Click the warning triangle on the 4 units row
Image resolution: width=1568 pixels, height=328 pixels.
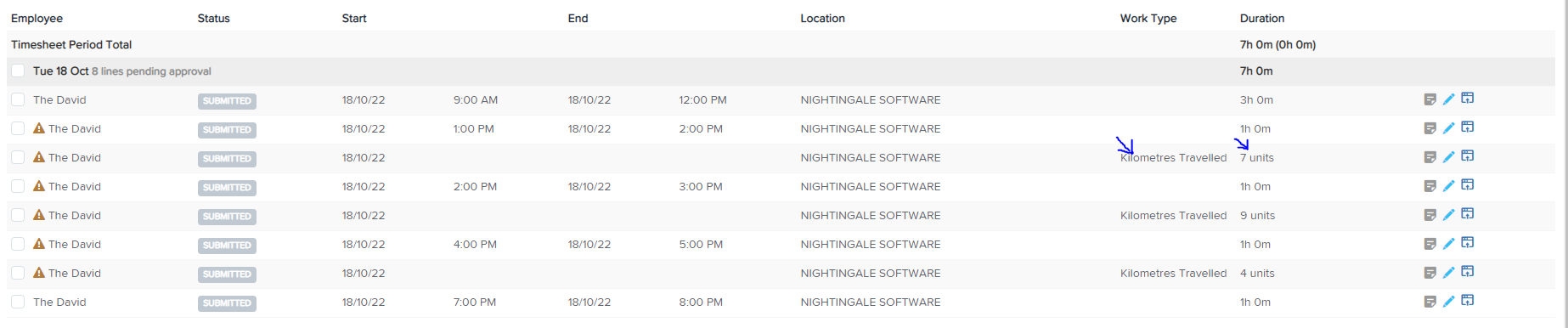39,273
